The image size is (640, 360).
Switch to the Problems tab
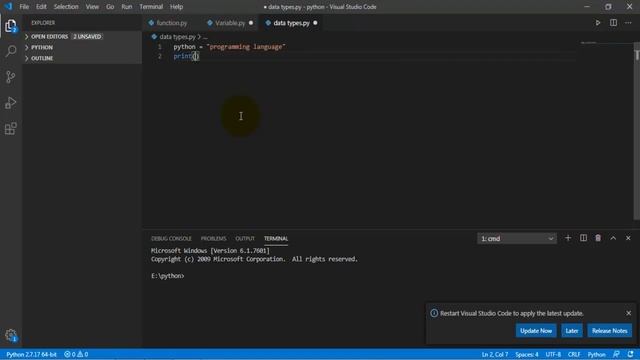pyautogui.click(x=213, y=238)
